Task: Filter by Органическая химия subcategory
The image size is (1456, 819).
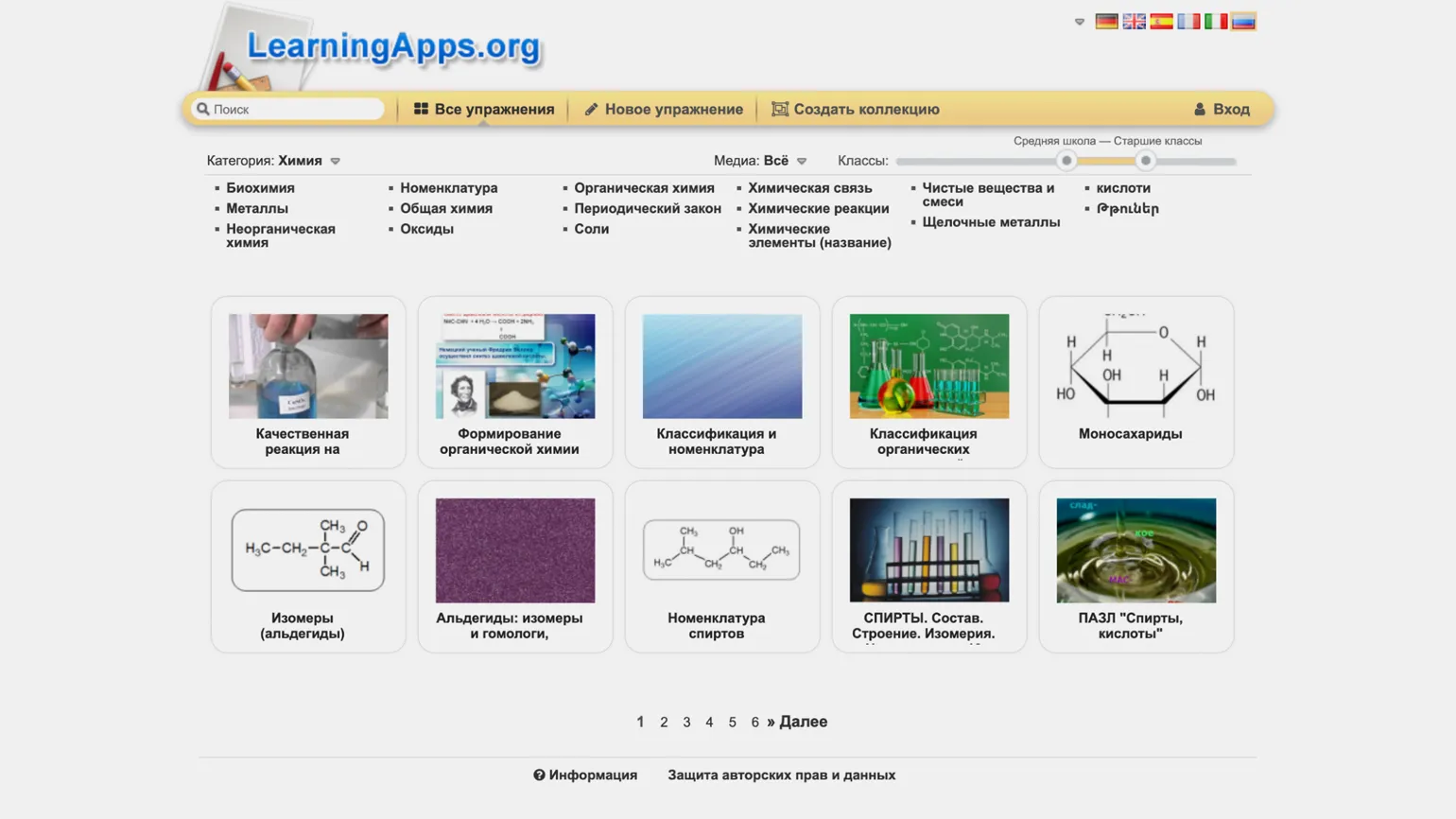Action: pyautogui.click(x=644, y=188)
